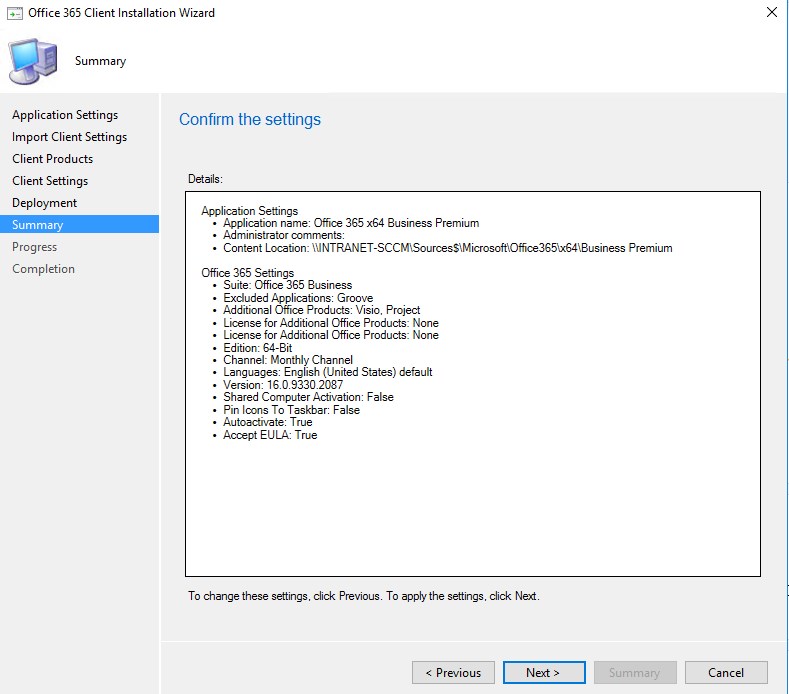Click 'Shared Computer Activation: False' line
This screenshot has width=789, height=694.
click(x=308, y=397)
